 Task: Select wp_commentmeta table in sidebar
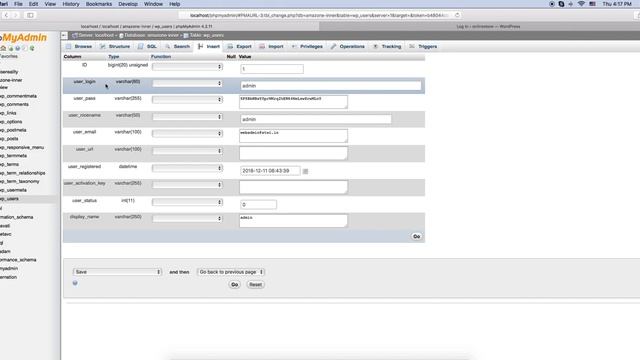[18, 96]
